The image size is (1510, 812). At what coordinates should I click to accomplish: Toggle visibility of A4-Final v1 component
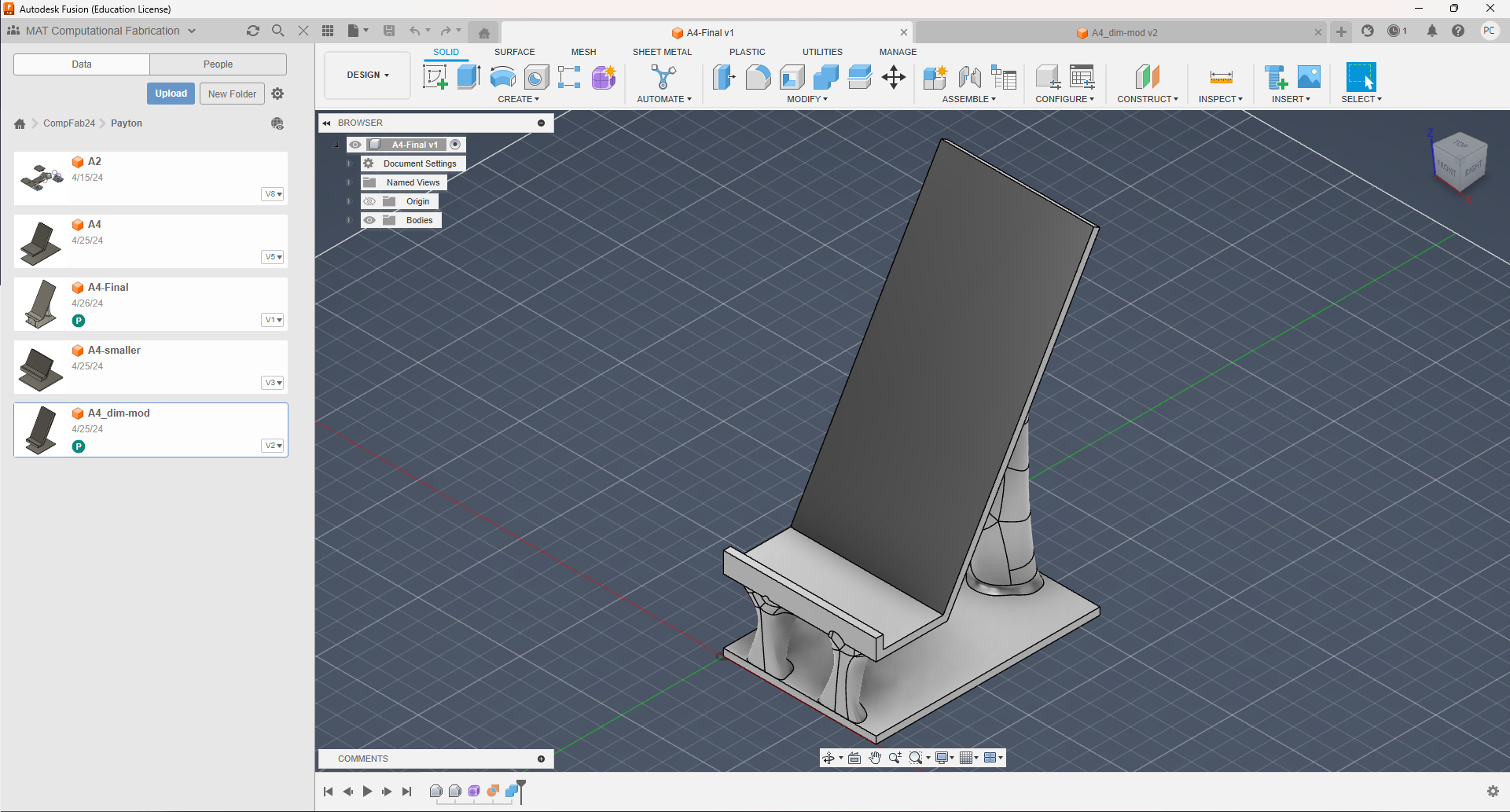pos(355,145)
